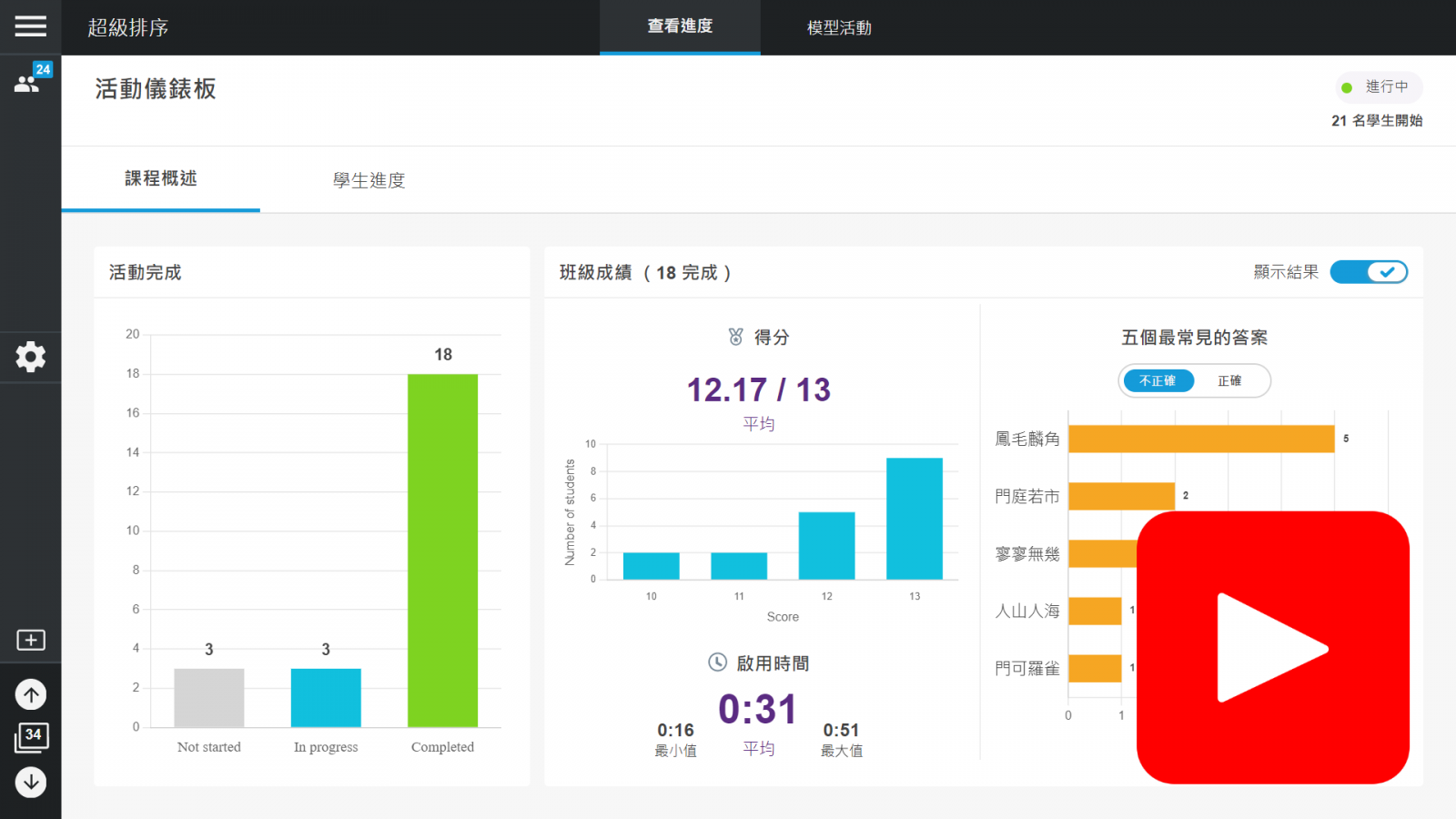Click the score 13 bar in histogram
This screenshot has height=819, width=1456.
(914, 519)
